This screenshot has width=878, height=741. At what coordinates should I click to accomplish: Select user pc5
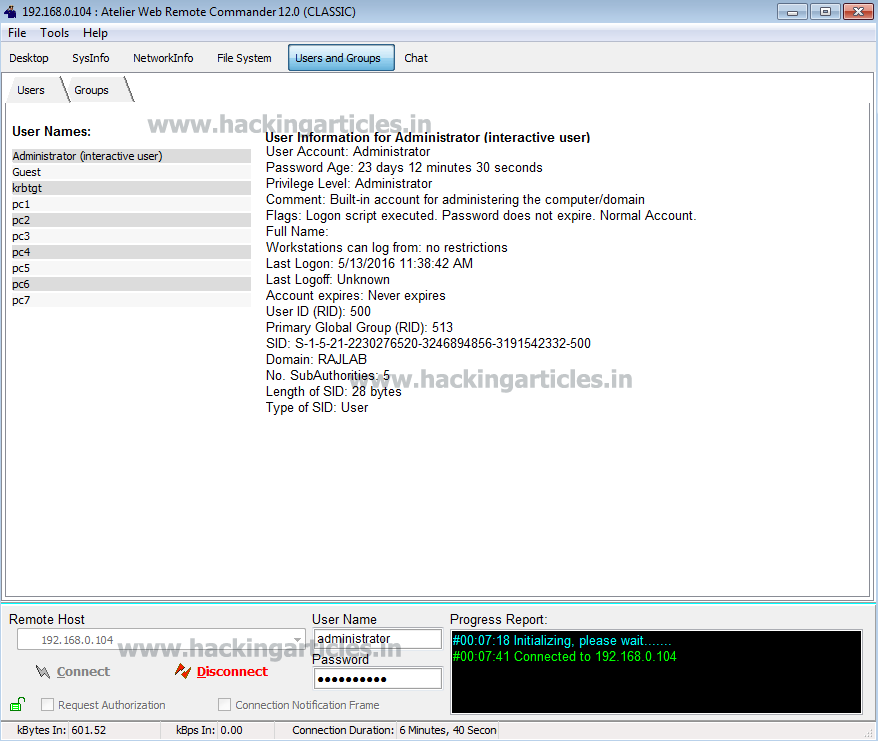(131, 268)
